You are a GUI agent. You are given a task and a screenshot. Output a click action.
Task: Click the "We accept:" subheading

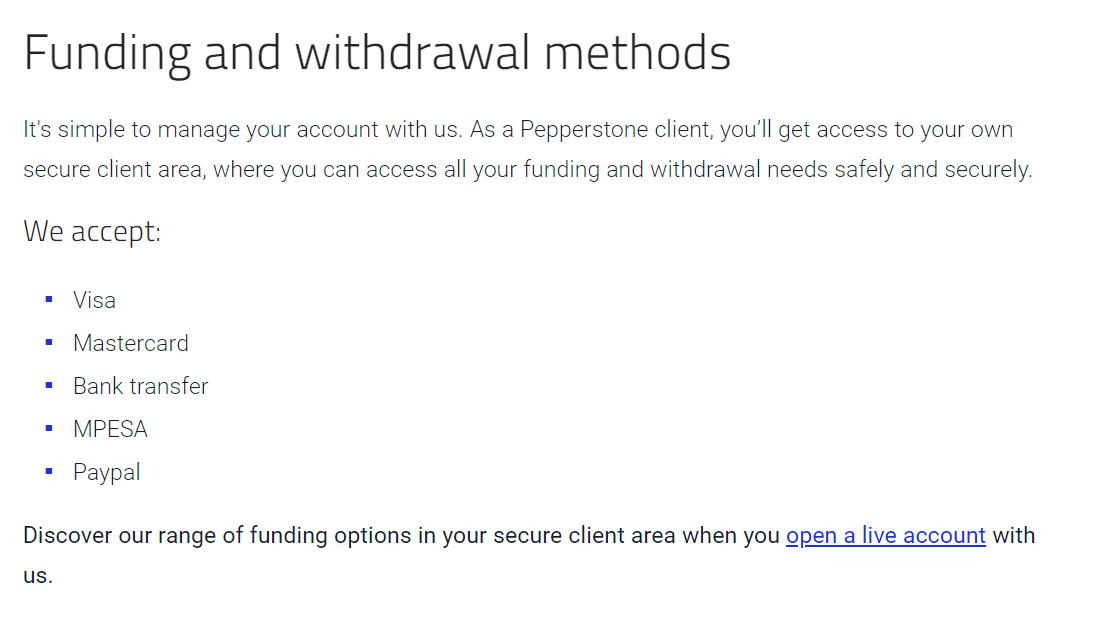(x=92, y=232)
